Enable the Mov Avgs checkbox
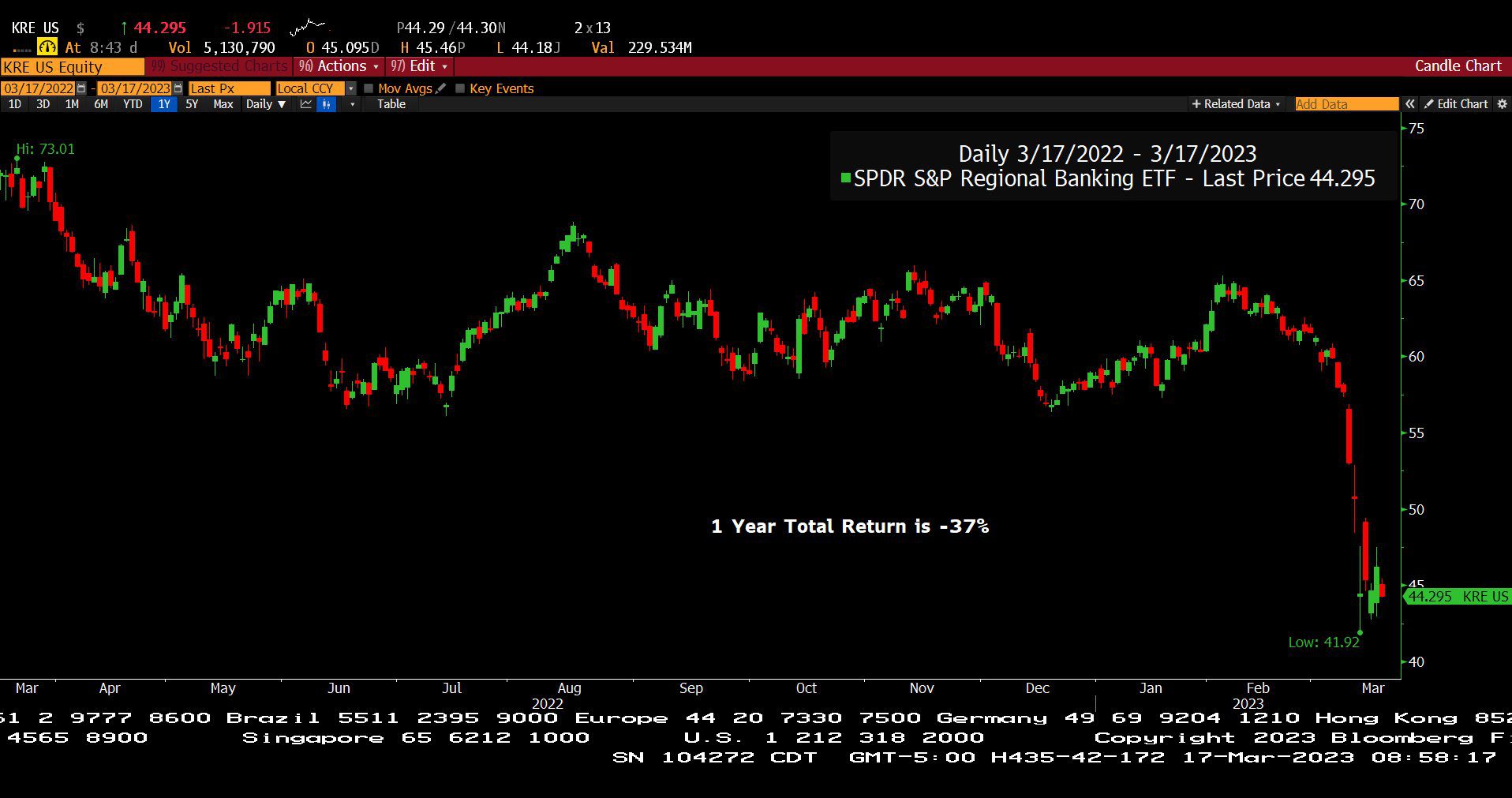 coord(369,88)
